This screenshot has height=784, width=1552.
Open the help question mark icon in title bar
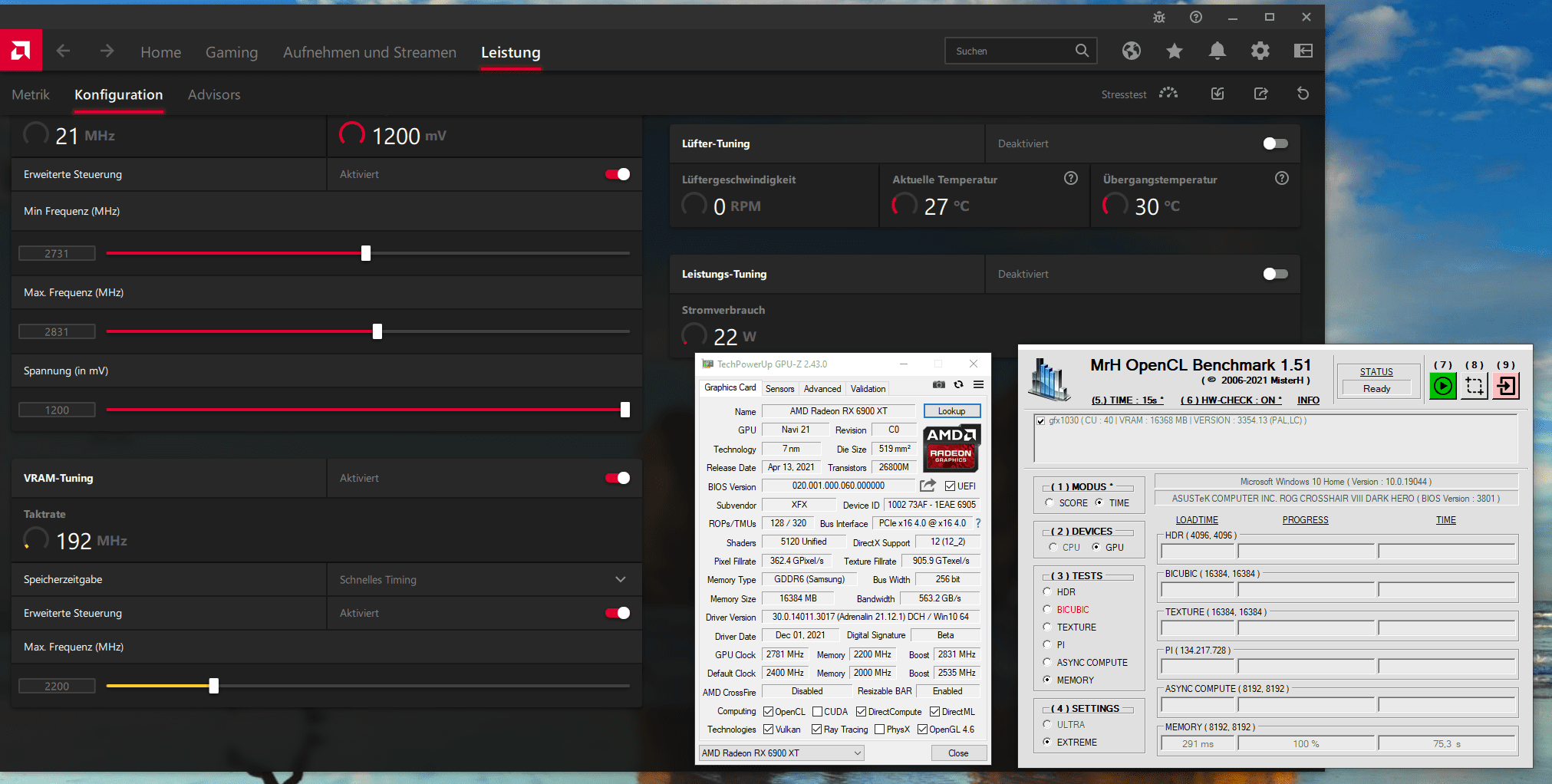click(1196, 17)
